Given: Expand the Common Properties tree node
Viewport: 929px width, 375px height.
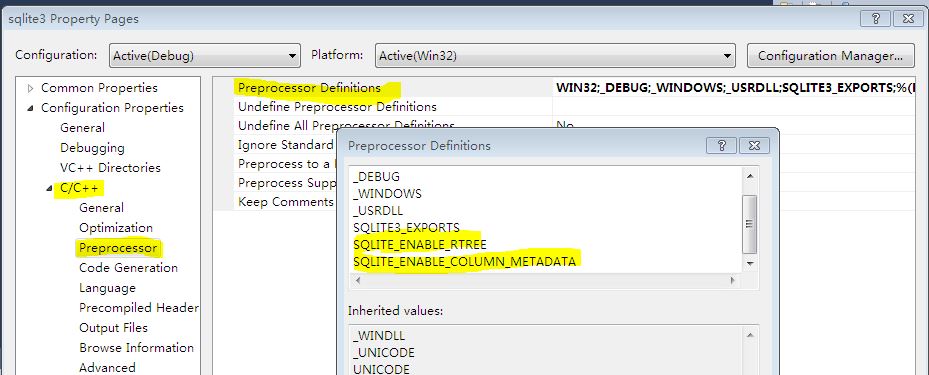Looking at the screenshot, I should (31, 89).
